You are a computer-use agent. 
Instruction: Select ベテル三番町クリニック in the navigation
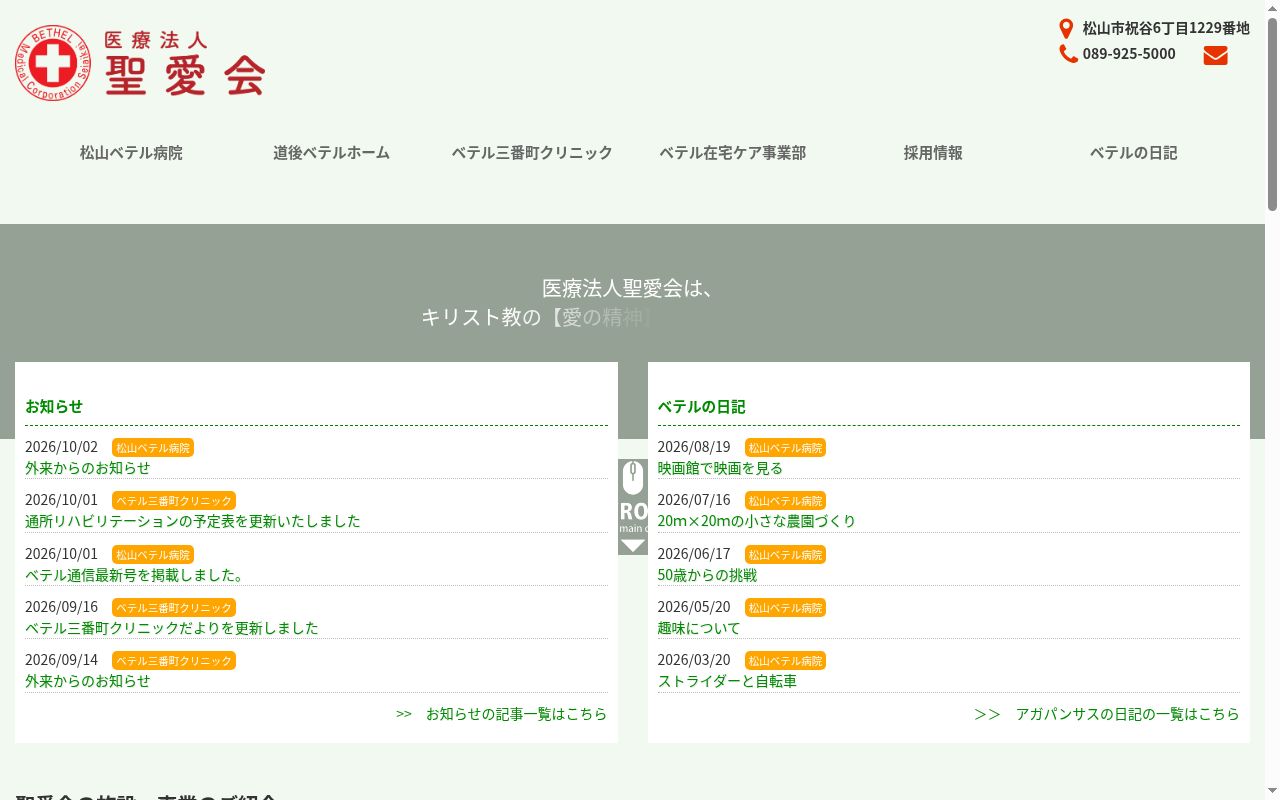[x=532, y=153]
